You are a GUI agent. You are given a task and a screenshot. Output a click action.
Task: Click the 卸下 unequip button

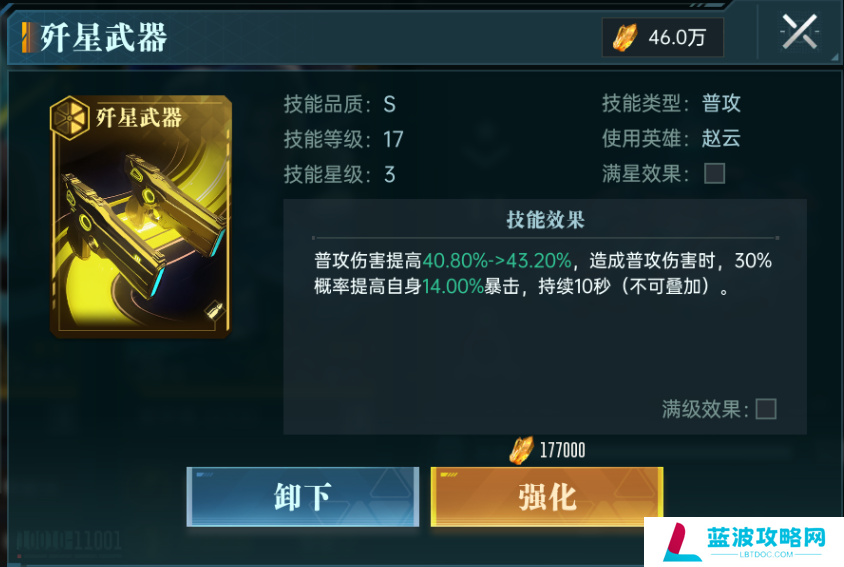(x=303, y=496)
